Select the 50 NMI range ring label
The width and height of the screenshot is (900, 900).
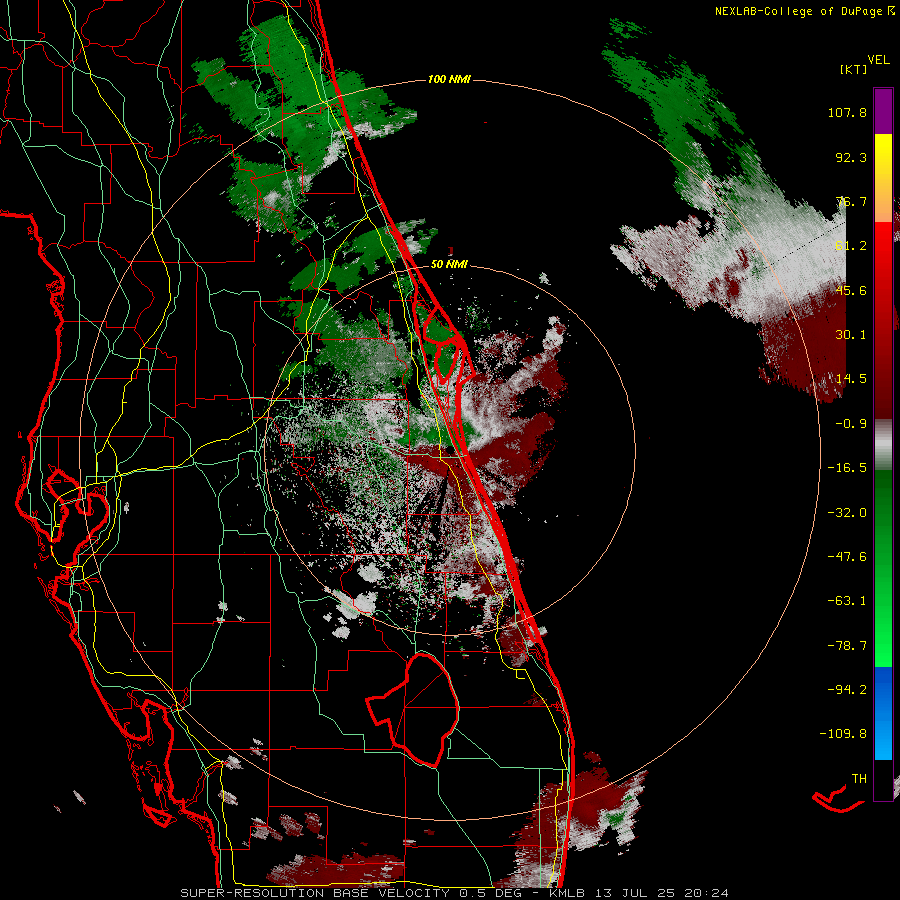pos(449,265)
